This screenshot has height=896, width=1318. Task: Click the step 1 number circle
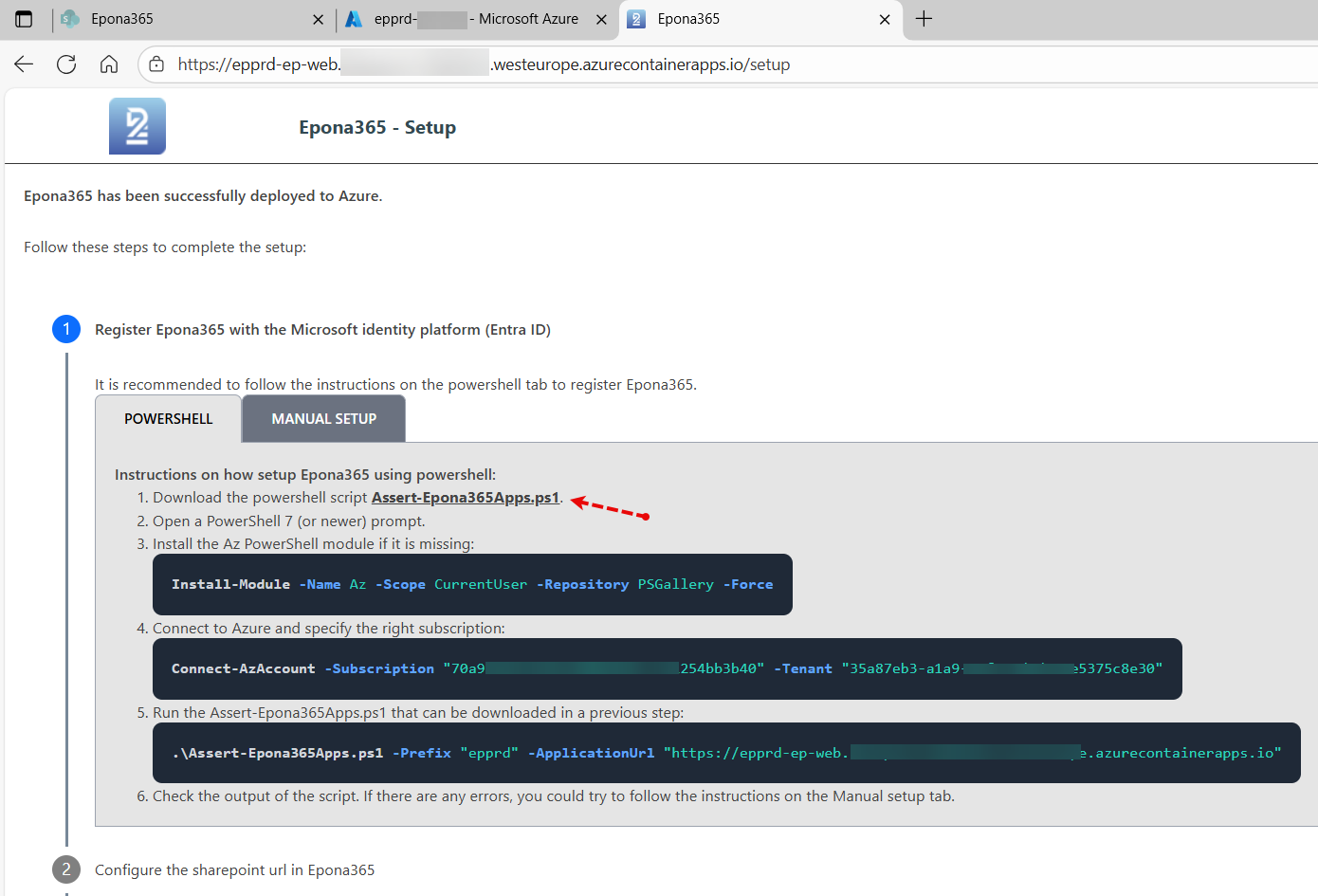click(66, 329)
